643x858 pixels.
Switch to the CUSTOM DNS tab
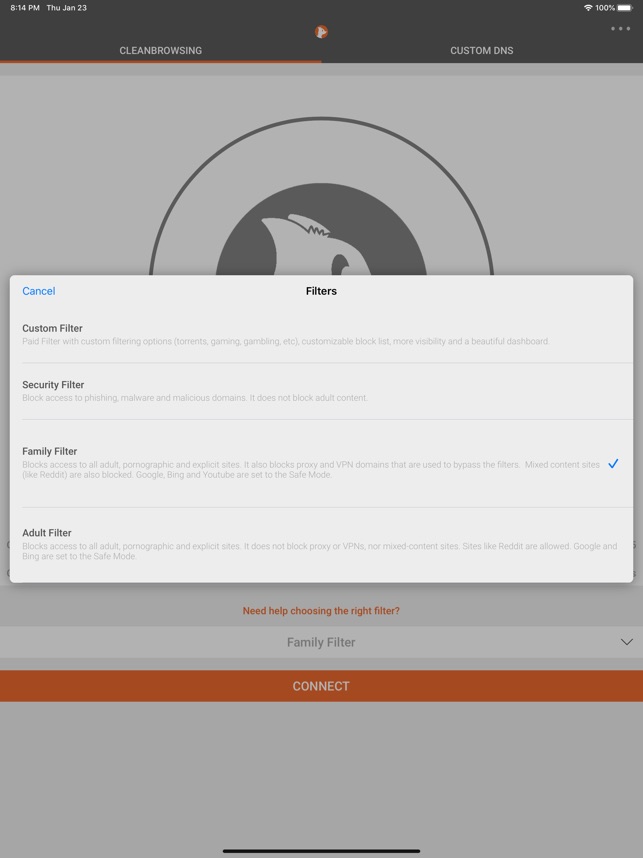482,50
